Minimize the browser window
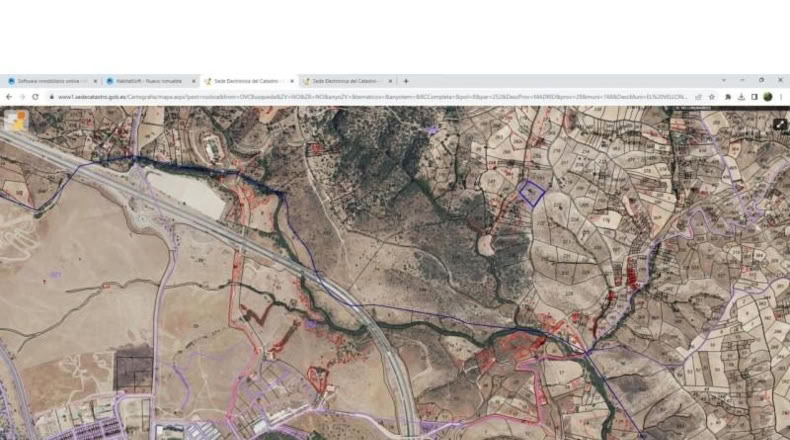The image size is (790, 440). point(742,80)
